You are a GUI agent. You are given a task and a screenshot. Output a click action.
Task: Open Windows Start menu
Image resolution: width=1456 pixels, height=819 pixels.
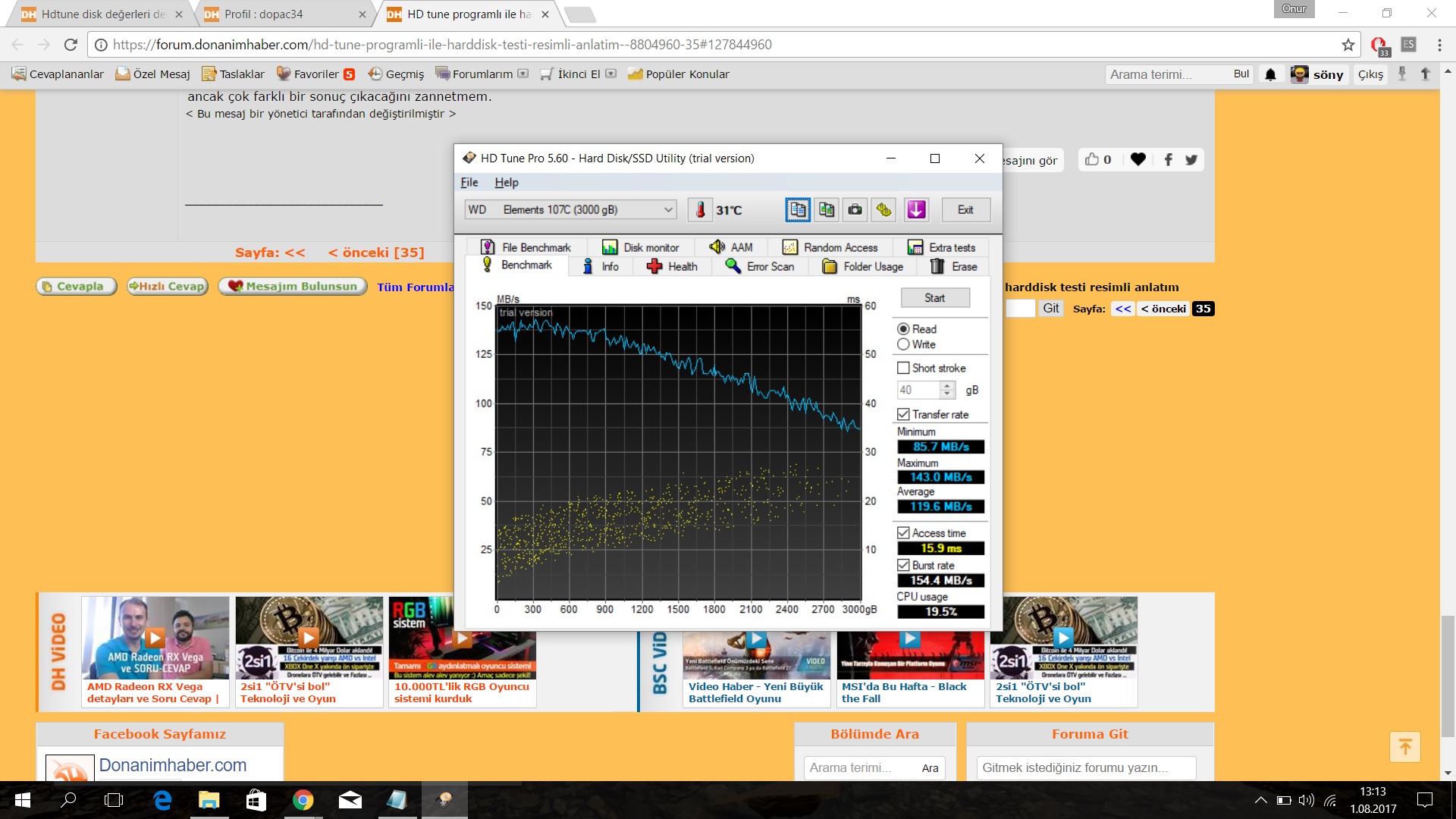pyautogui.click(x=22, y=800)
